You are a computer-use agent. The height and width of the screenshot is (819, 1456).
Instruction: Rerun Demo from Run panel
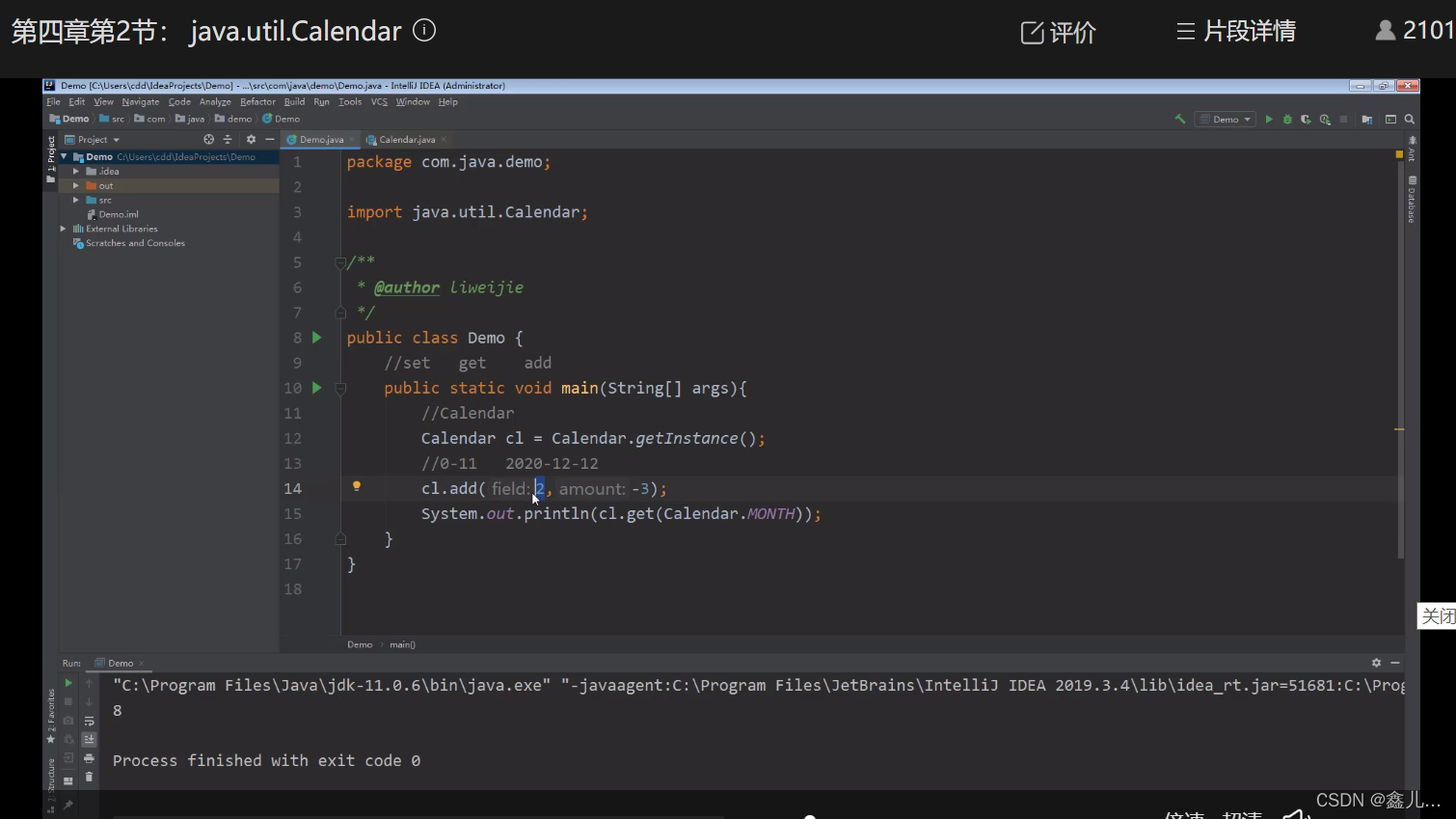click(x=68, y=683)
